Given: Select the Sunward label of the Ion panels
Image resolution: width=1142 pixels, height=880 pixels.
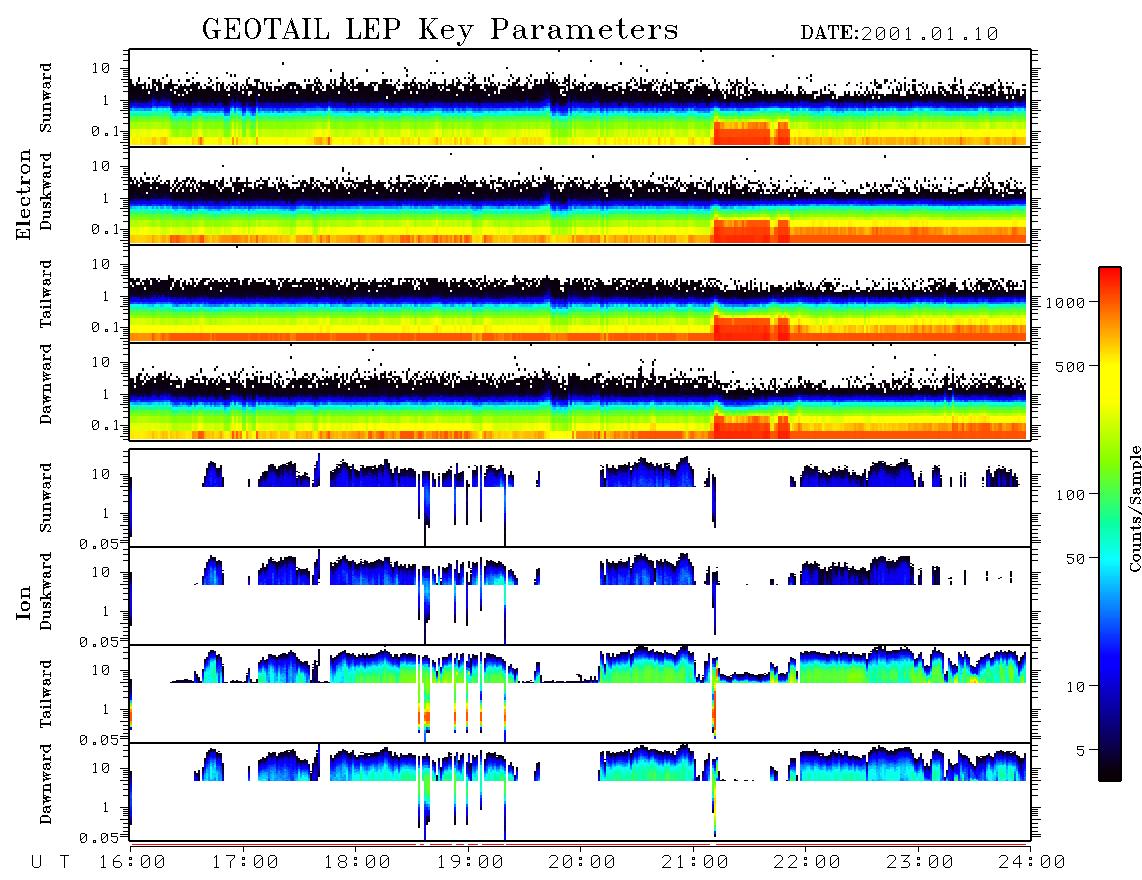Looking at the screenshot, I should coord(46,498).
